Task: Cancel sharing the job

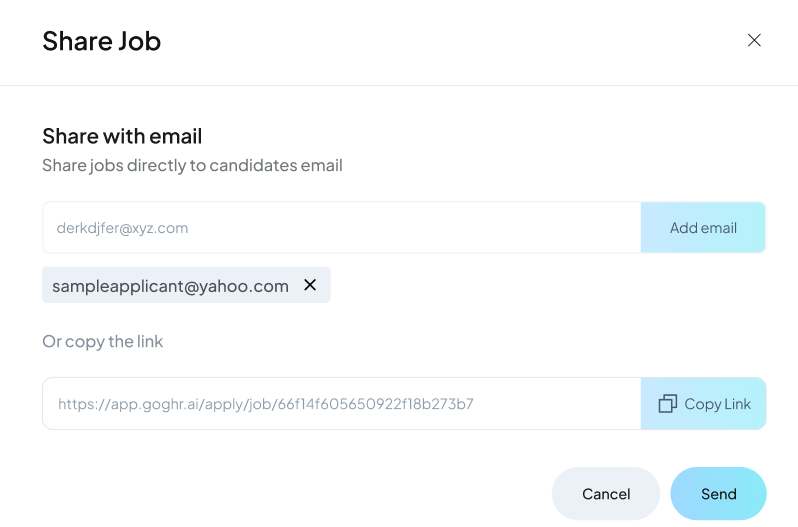Action: 606,493
